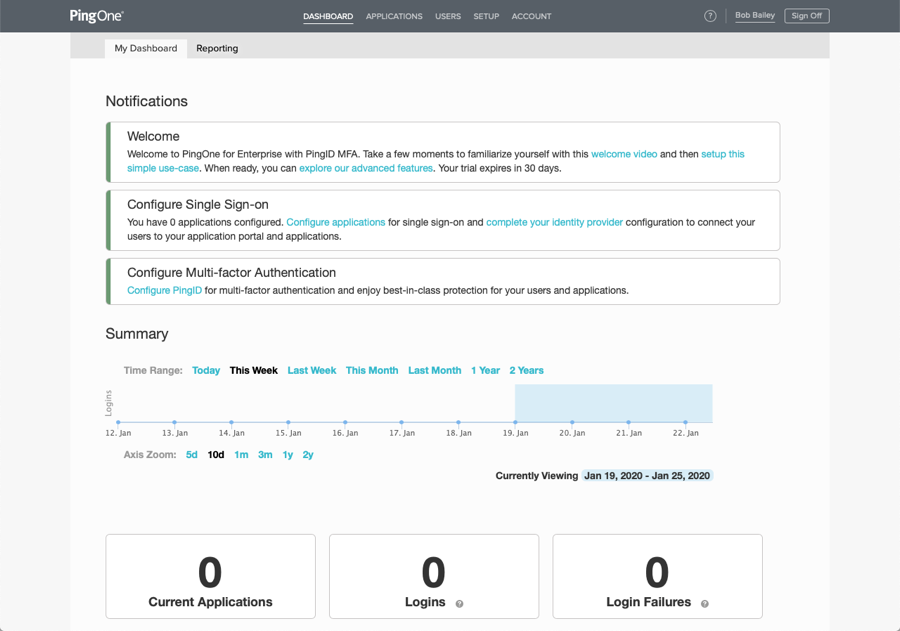Click the help question mark icon in header
The height and width of the screenshot is (631, 900).
tap(710, 16)
